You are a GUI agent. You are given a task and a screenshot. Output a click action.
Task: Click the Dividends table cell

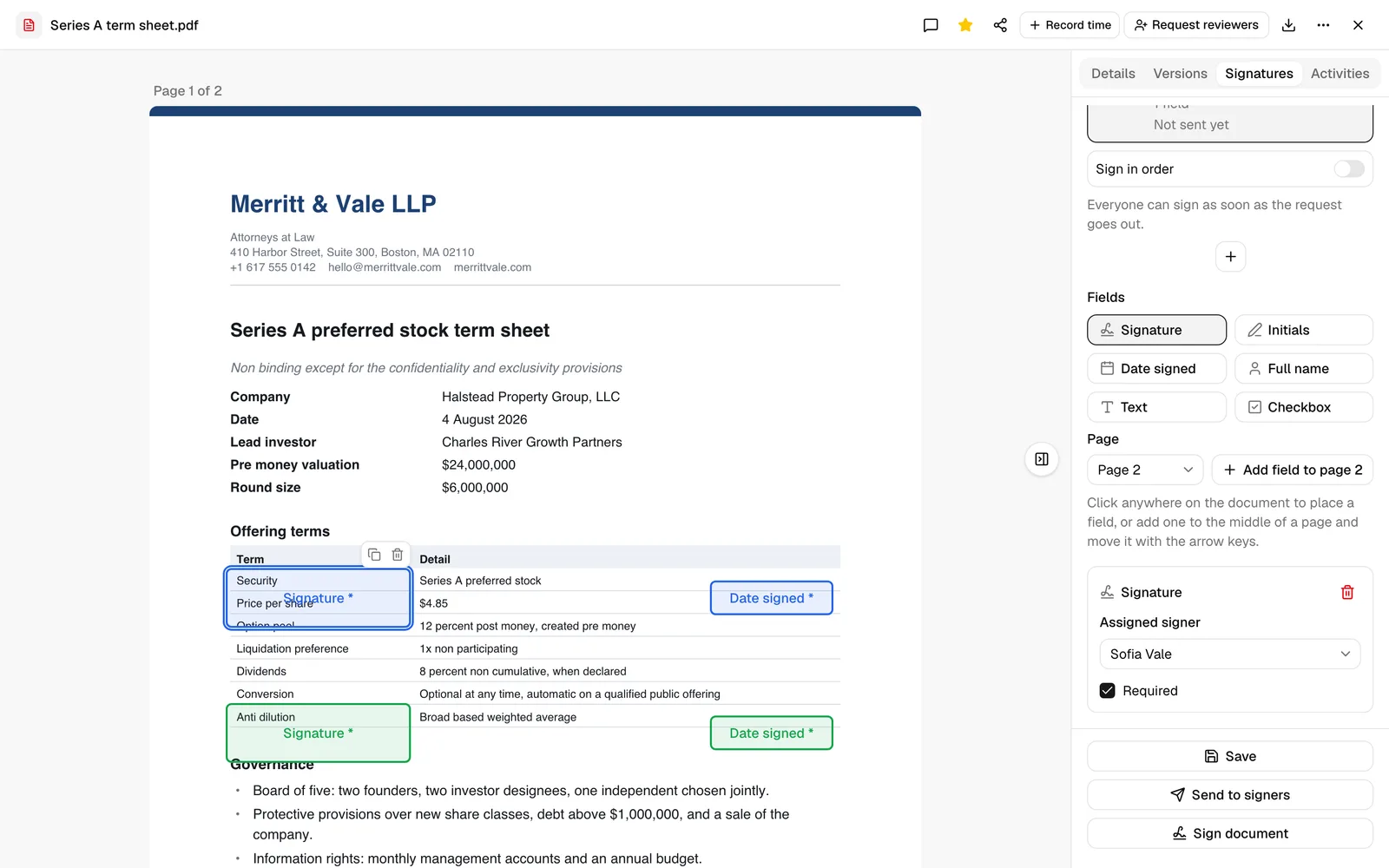tap(261, 671)
